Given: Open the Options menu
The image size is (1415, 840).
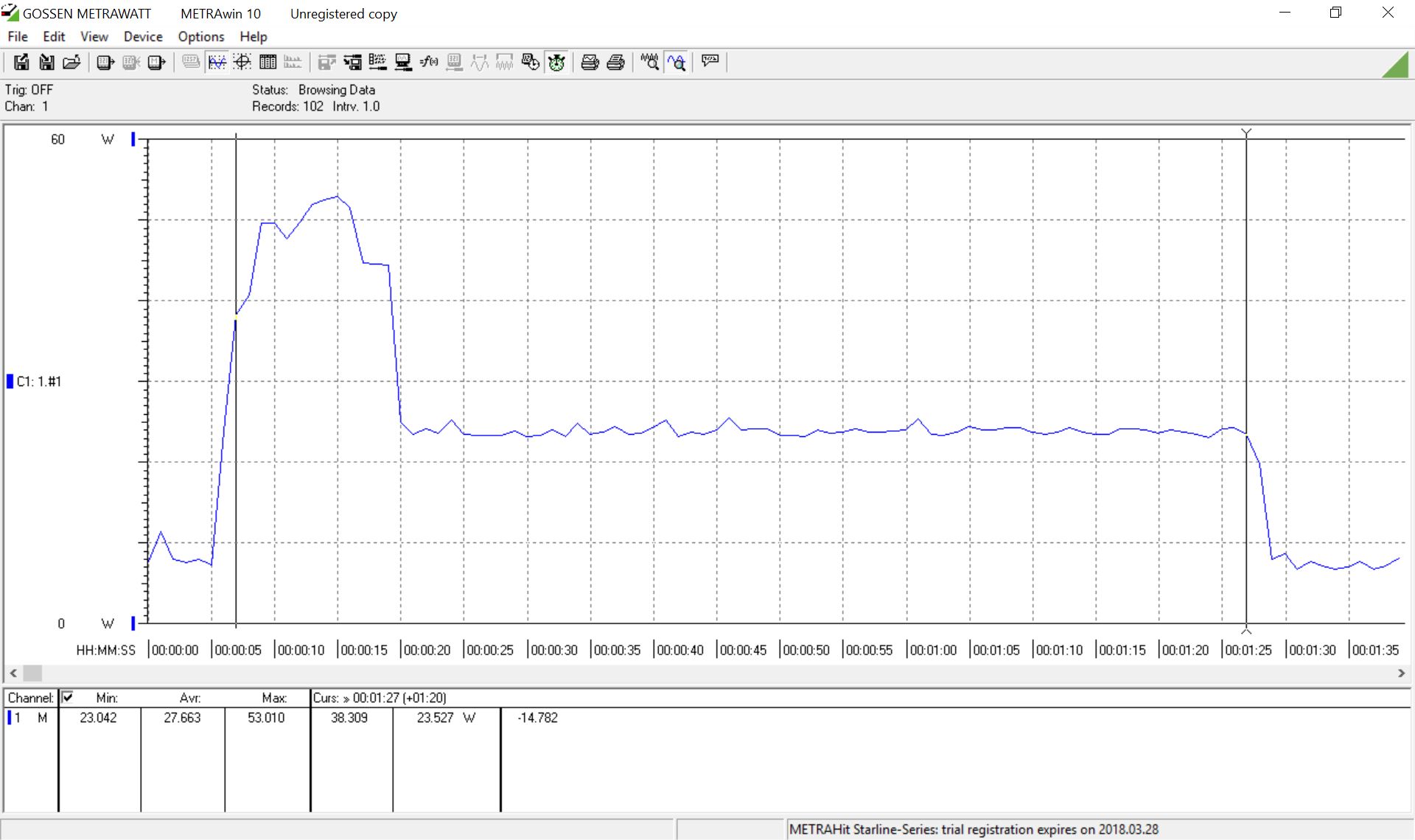Looking at the screenshot, I should [200, 37].
